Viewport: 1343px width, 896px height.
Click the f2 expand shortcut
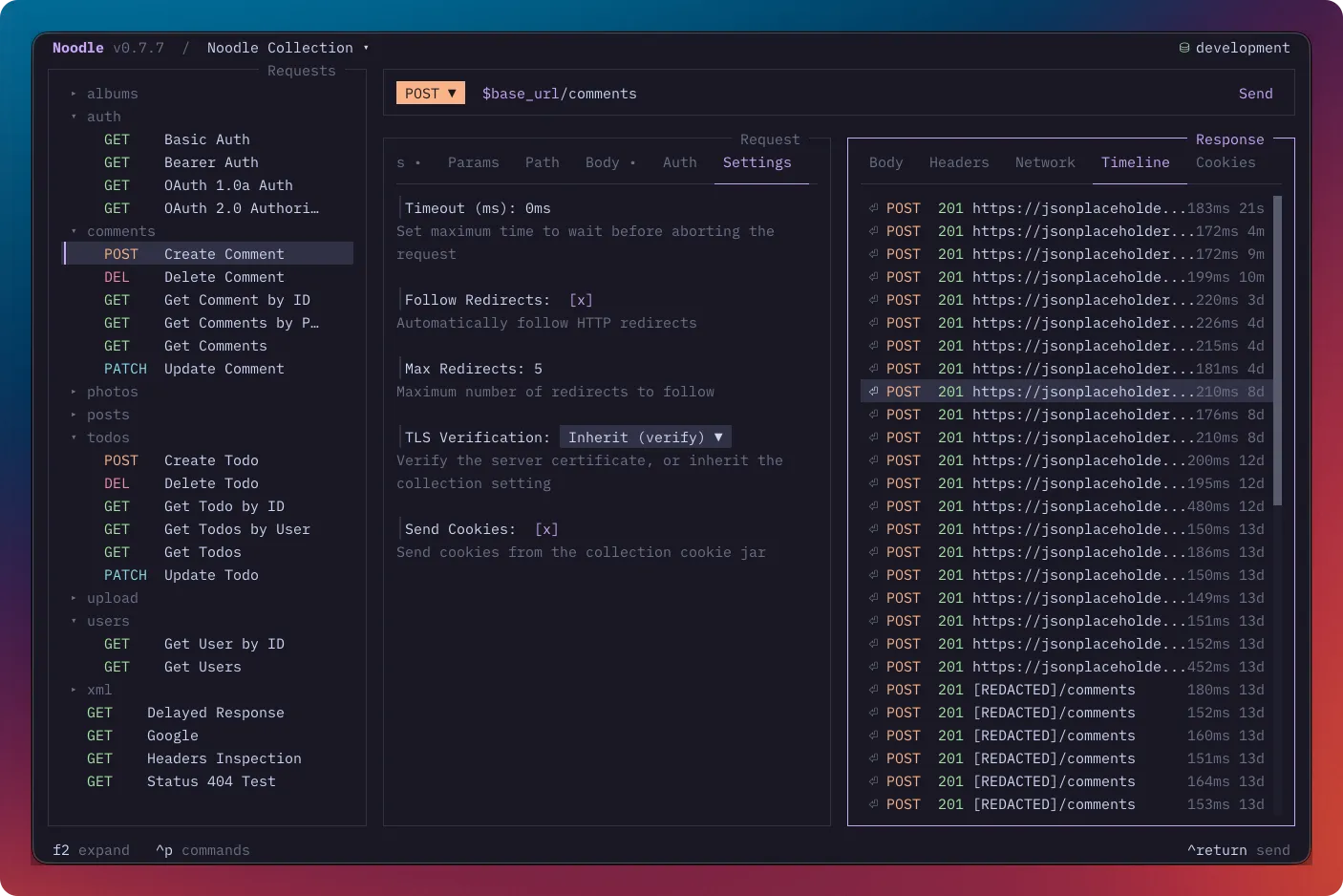(91, 850)
